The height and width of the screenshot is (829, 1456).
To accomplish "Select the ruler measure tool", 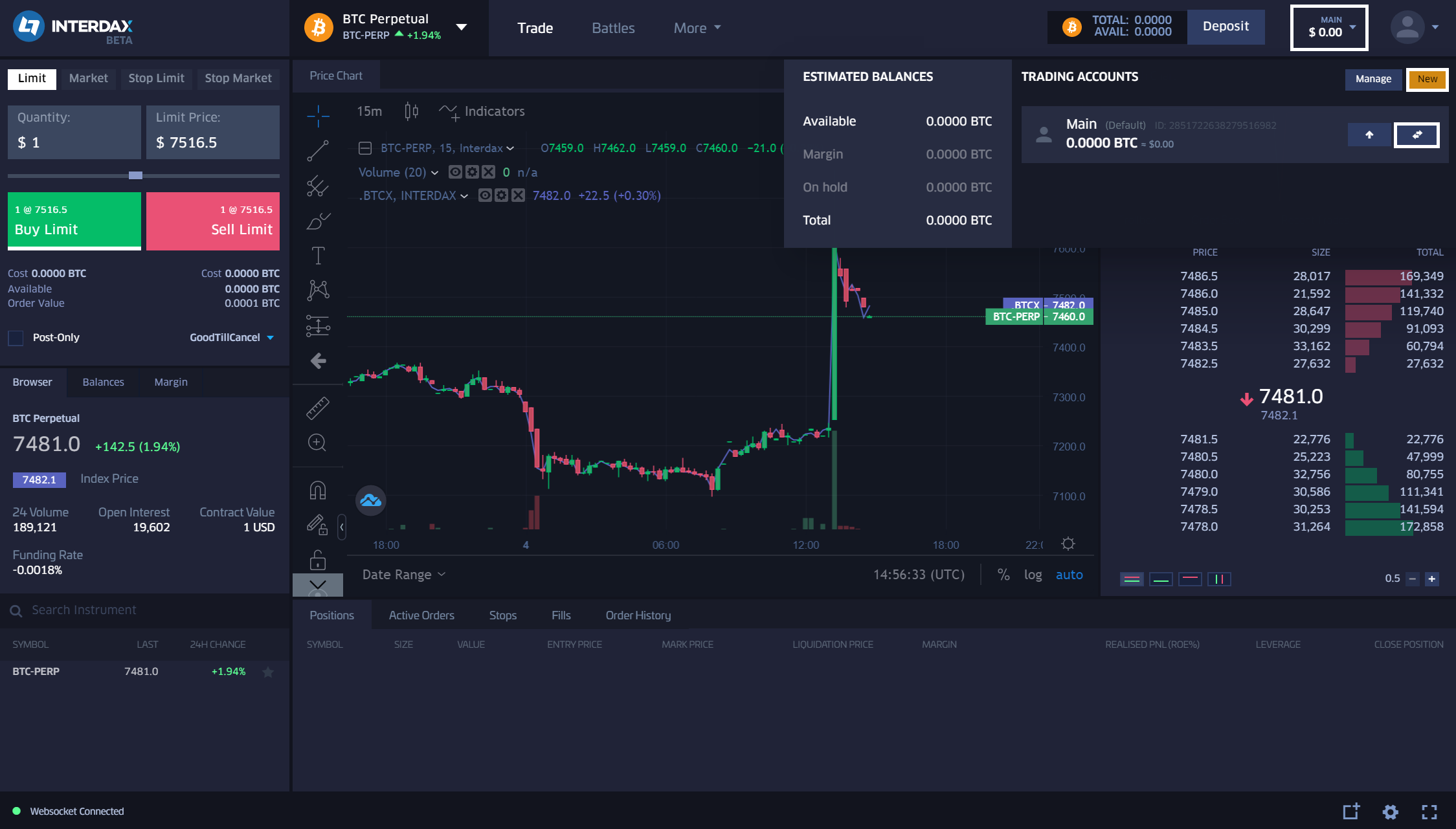I will (x=318, y=408).
